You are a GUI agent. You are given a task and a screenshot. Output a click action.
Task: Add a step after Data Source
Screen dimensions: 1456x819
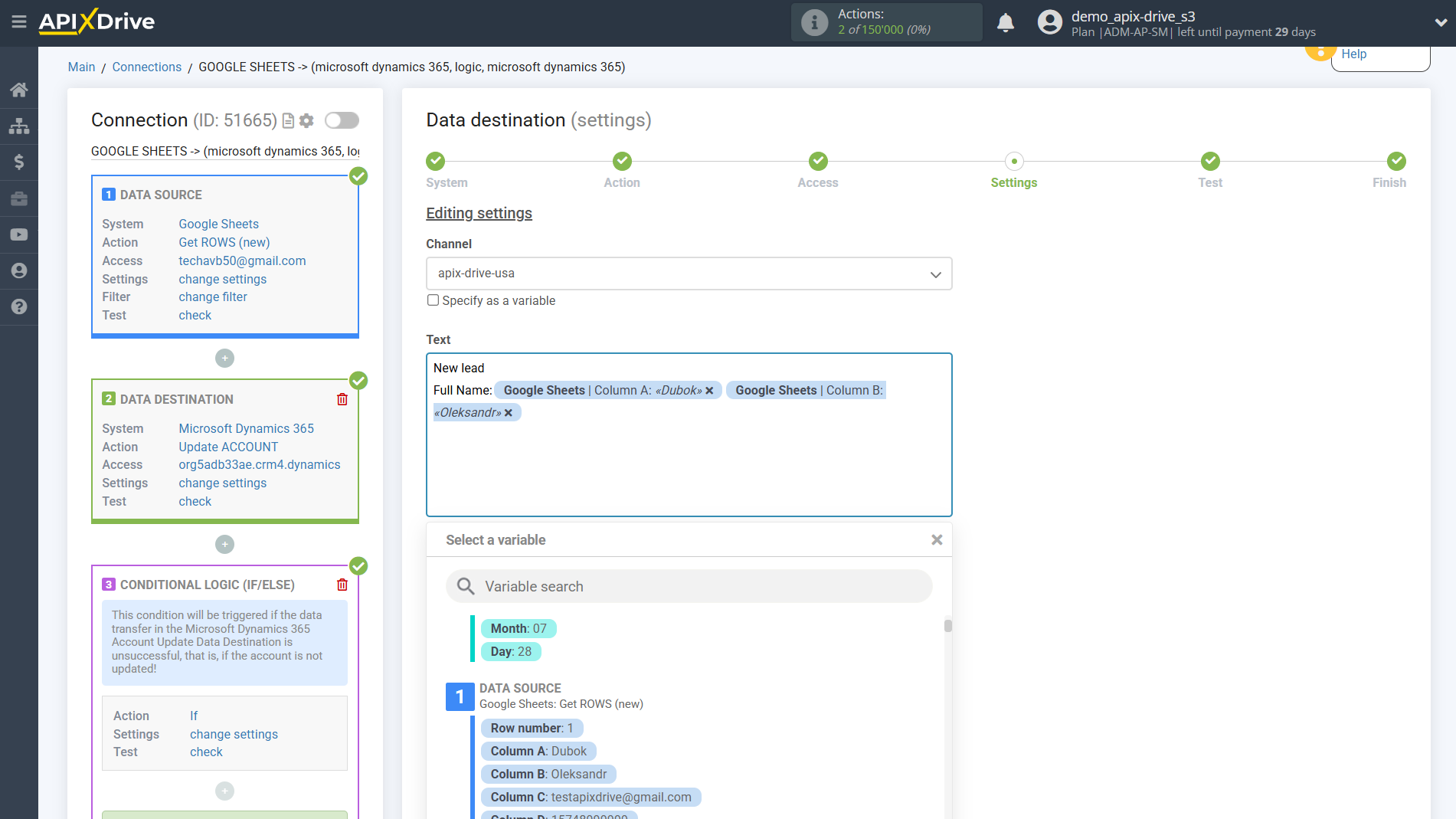(x=224, y=358)
